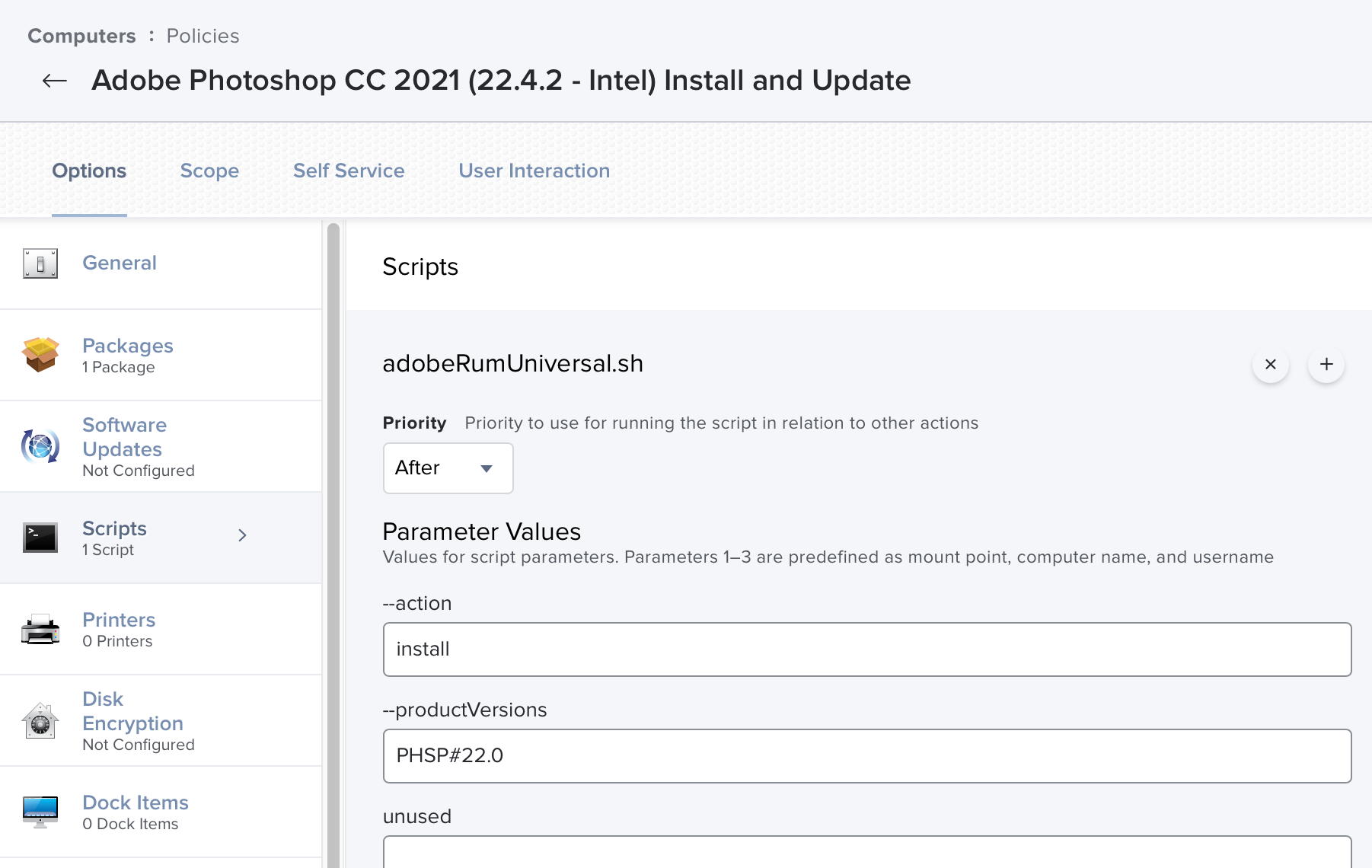Click the Software Updates globe icon

pos(40,446)
